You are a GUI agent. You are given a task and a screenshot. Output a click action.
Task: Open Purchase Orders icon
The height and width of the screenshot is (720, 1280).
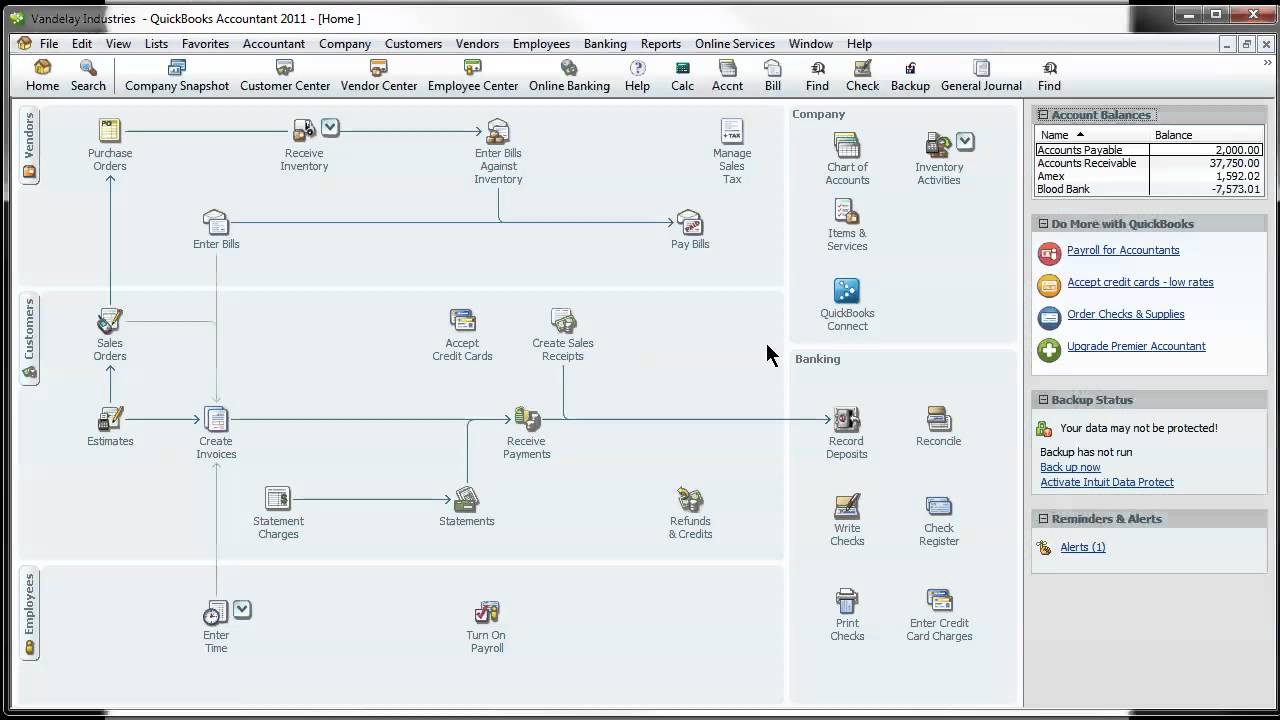point(110,131)
